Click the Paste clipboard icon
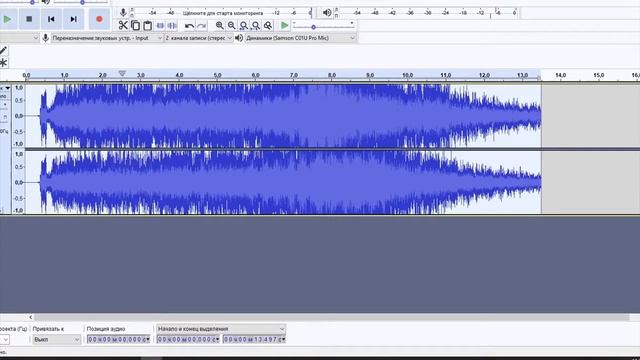640x360 pixels. click(x=148, y=25)
